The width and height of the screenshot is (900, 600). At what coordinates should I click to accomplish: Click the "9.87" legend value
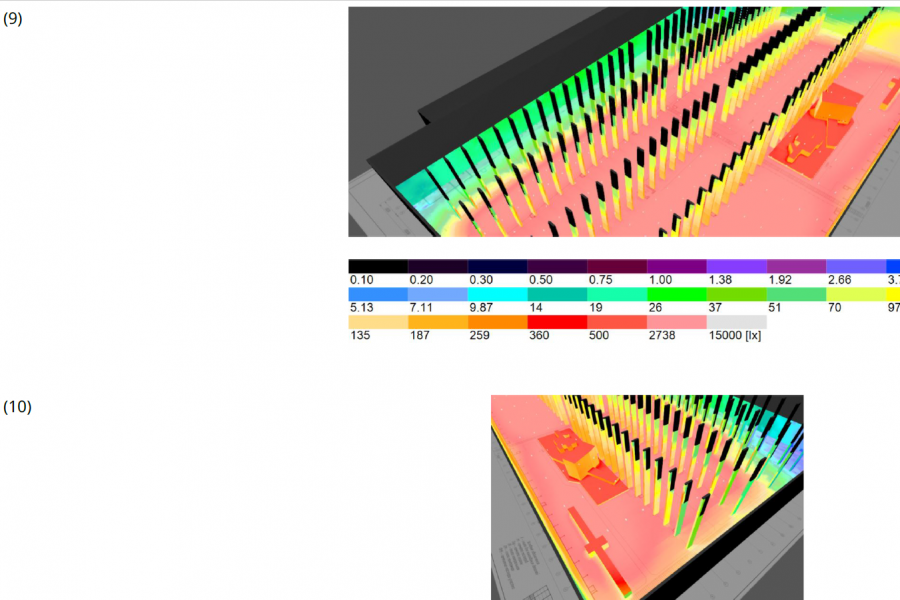(x=481, y=308)
